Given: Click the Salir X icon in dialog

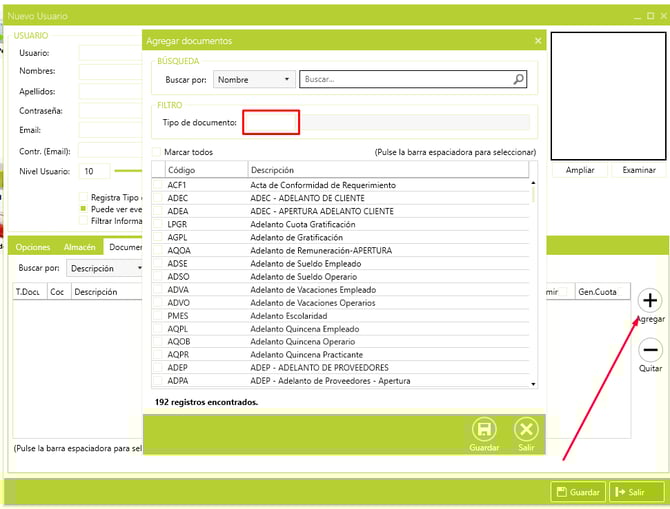Looking at the screenshot, I should pos(526,430).
